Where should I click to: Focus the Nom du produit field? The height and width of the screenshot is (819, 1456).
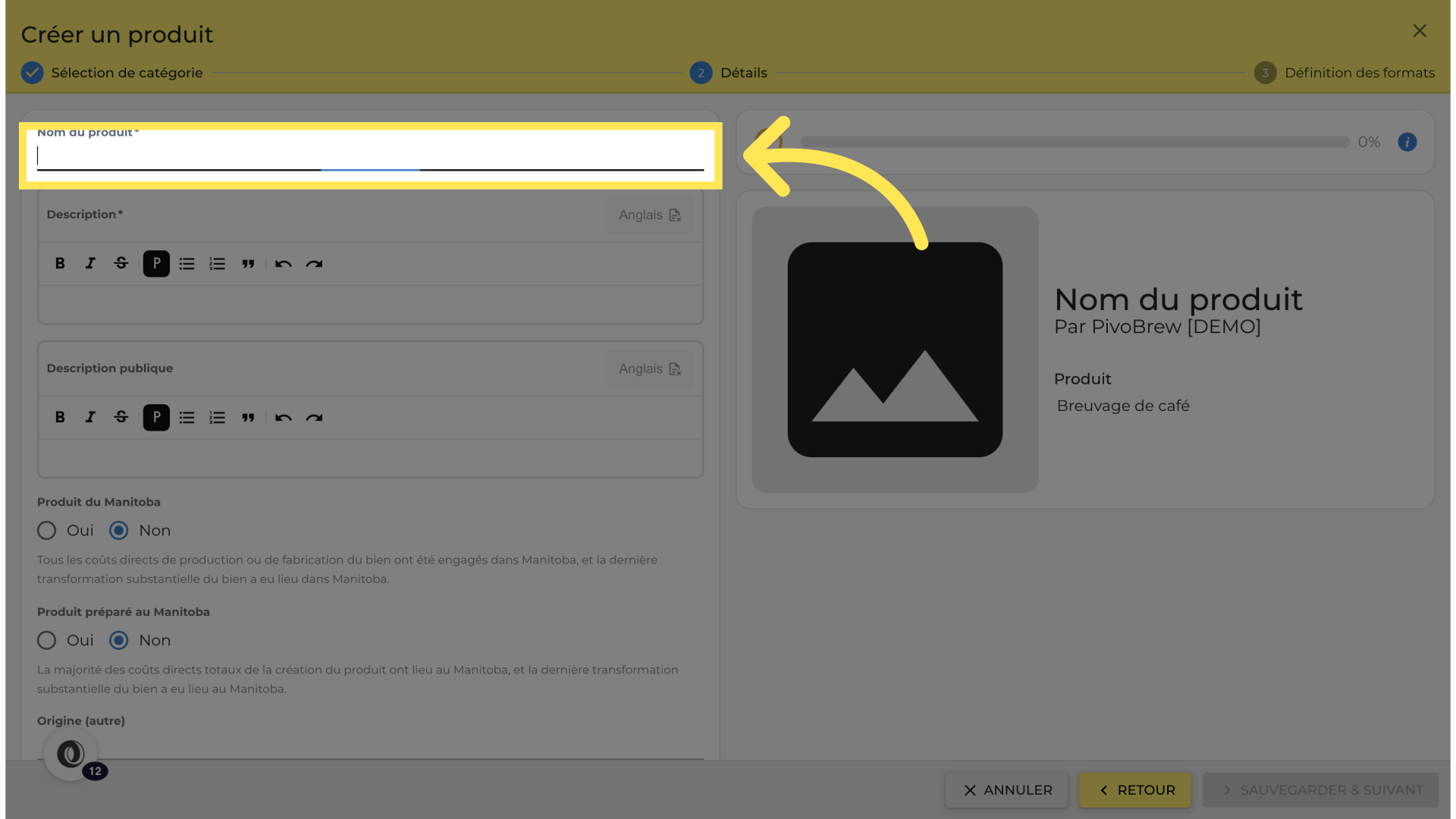370,156
